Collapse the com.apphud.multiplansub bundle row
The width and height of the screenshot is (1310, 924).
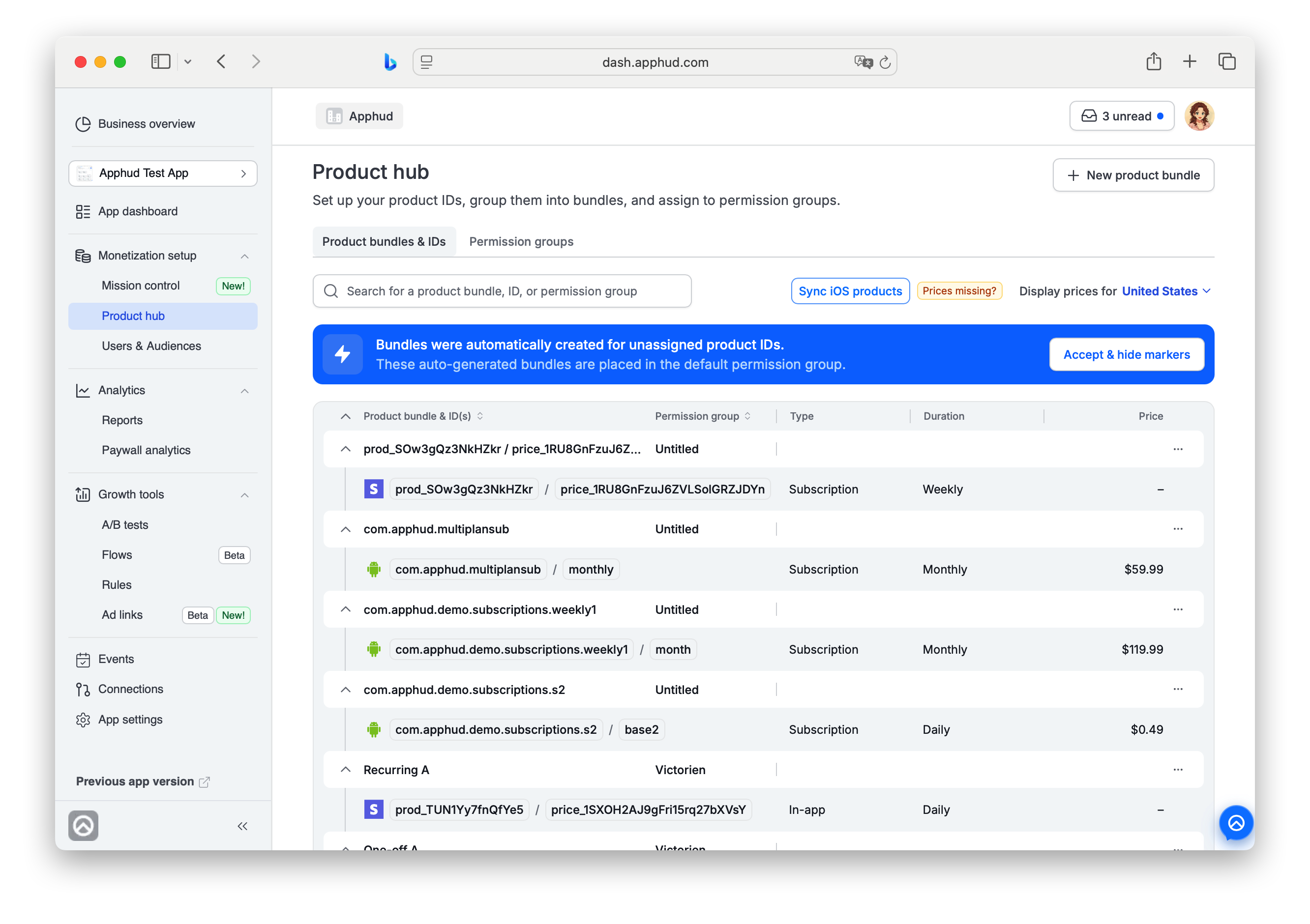coord(345,529)
